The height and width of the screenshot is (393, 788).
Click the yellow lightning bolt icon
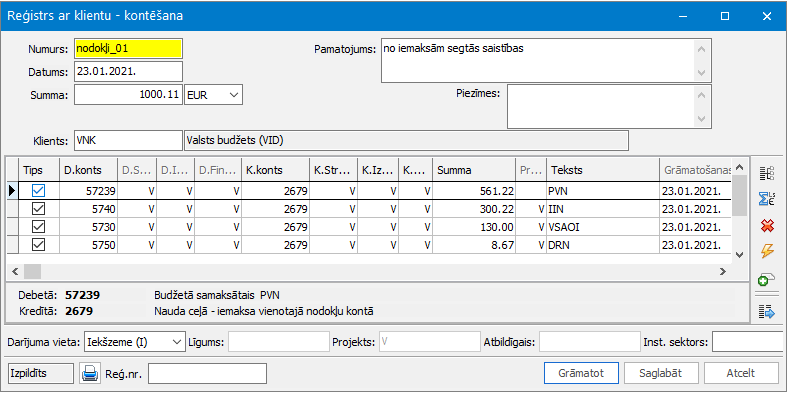point(767,251)
